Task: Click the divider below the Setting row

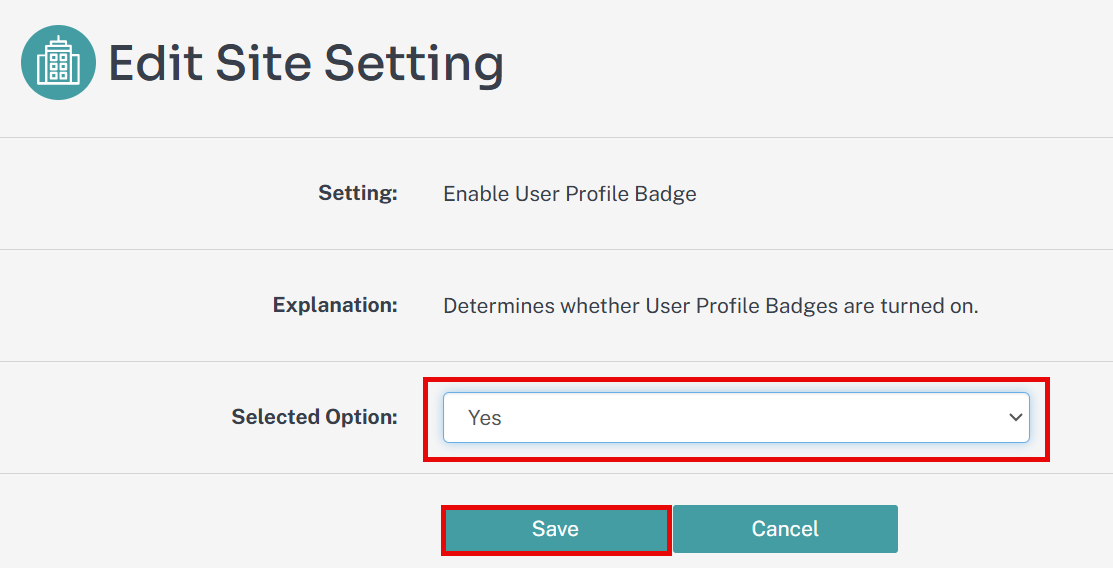Action: 556,249
